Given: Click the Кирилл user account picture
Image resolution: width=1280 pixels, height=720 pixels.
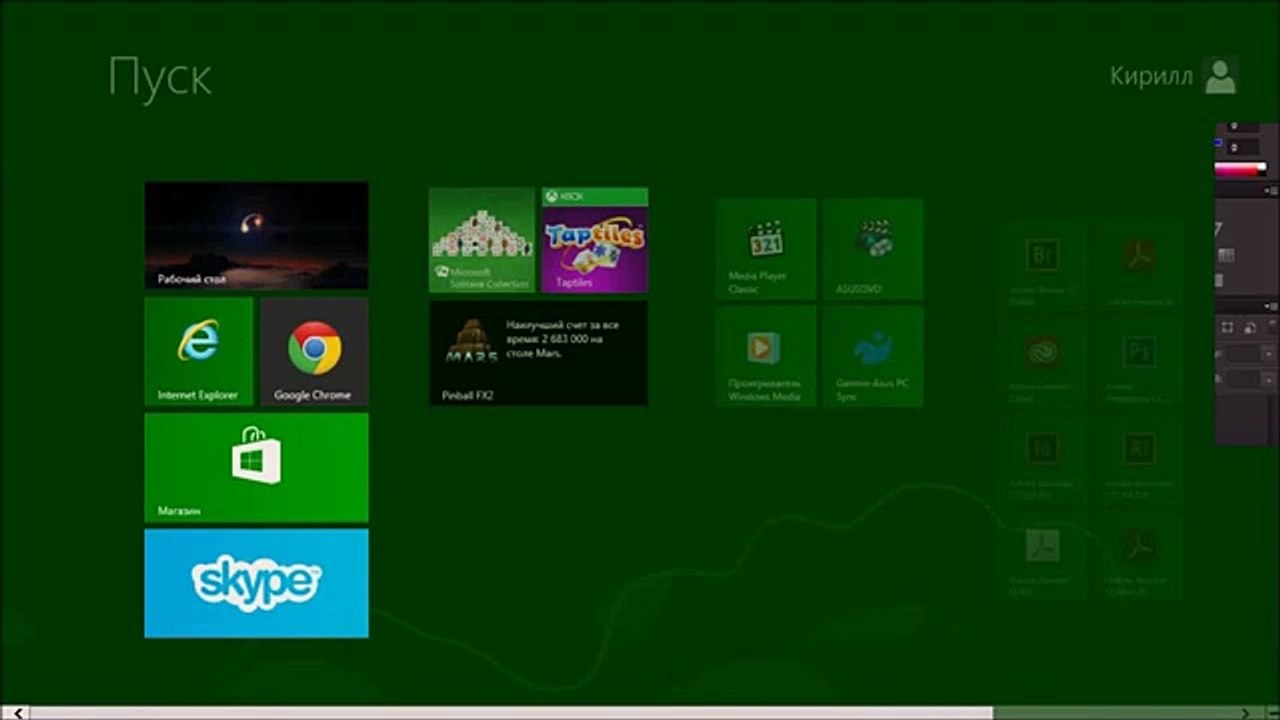Looking at the screenshot, I should [x=1221, y=76].
